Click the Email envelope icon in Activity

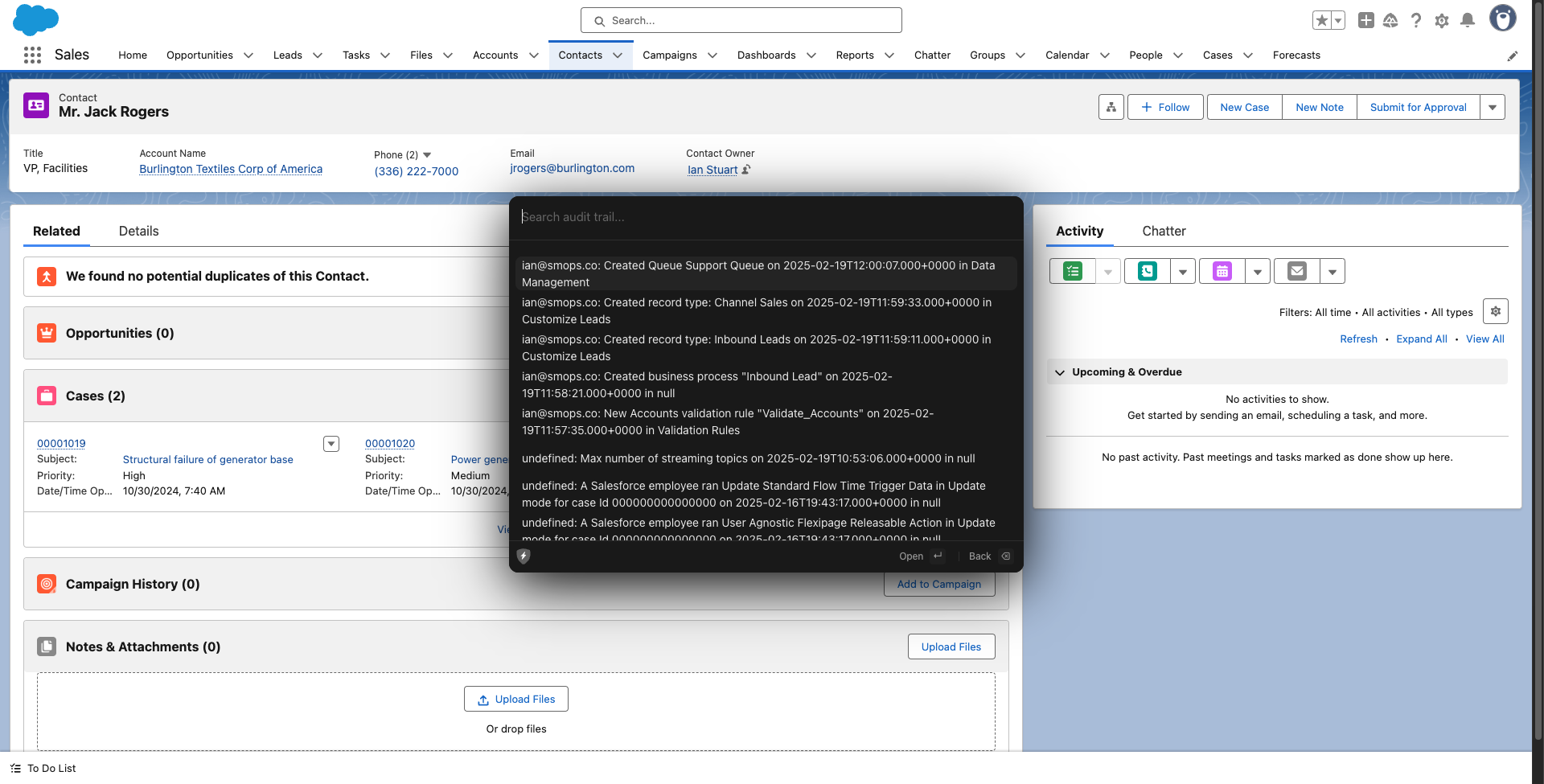[x=1297, y=271]
